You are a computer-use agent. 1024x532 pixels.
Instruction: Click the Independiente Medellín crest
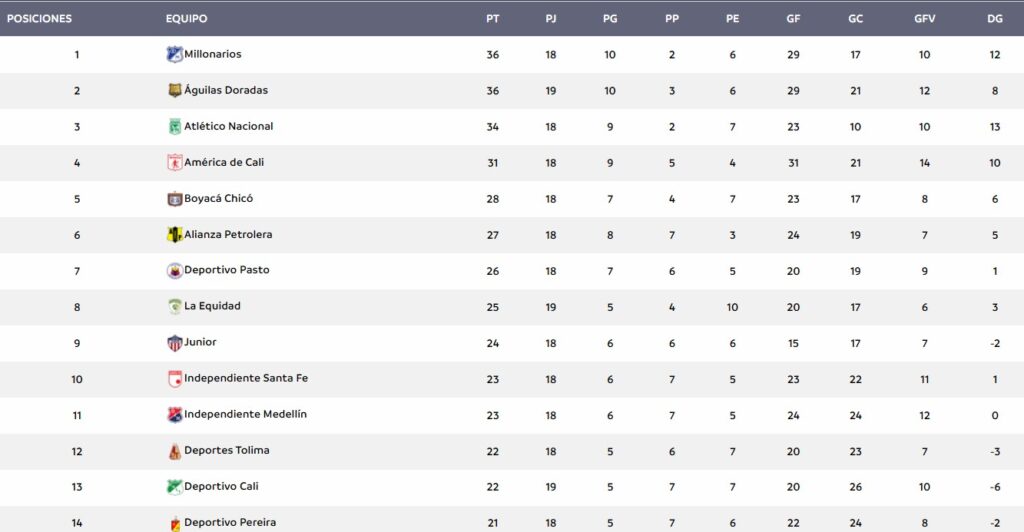[175, 414]
